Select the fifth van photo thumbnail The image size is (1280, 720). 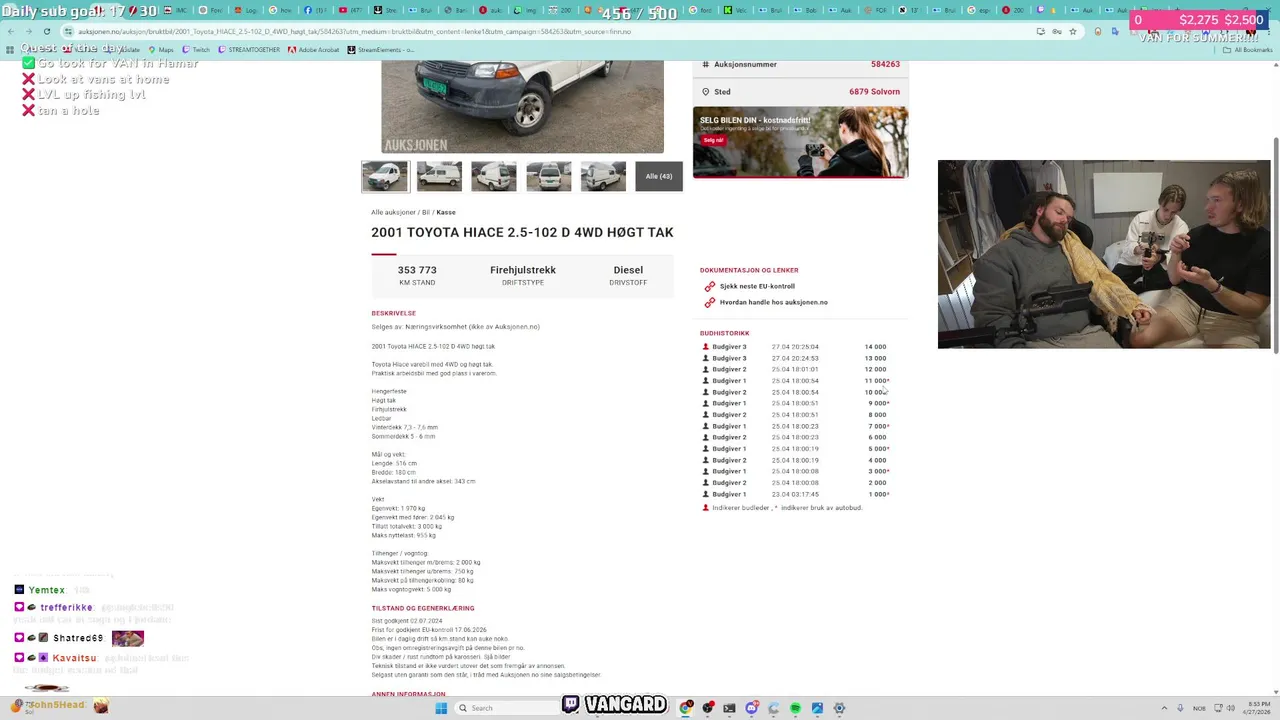click(x=603, y=176)
